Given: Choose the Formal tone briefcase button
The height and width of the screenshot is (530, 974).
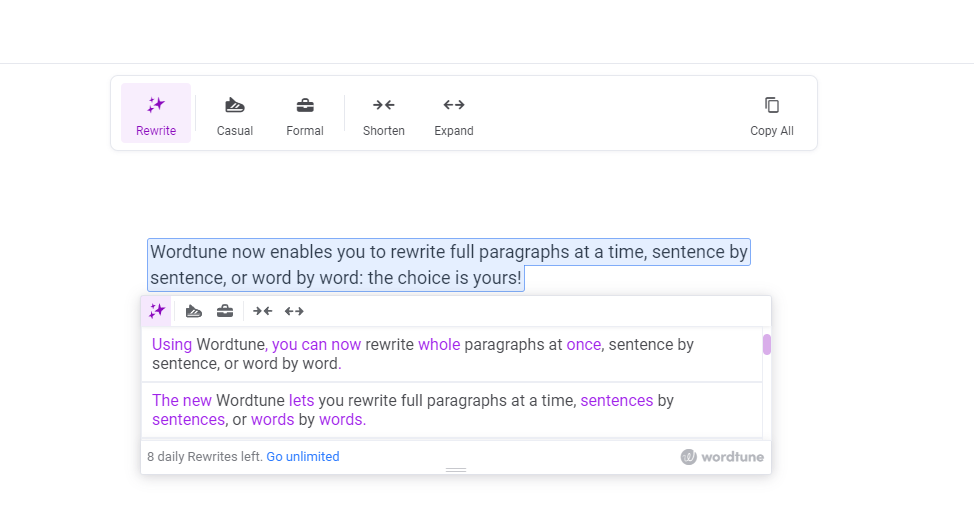Looking at the screenshot, I should (x=305, y=116).
